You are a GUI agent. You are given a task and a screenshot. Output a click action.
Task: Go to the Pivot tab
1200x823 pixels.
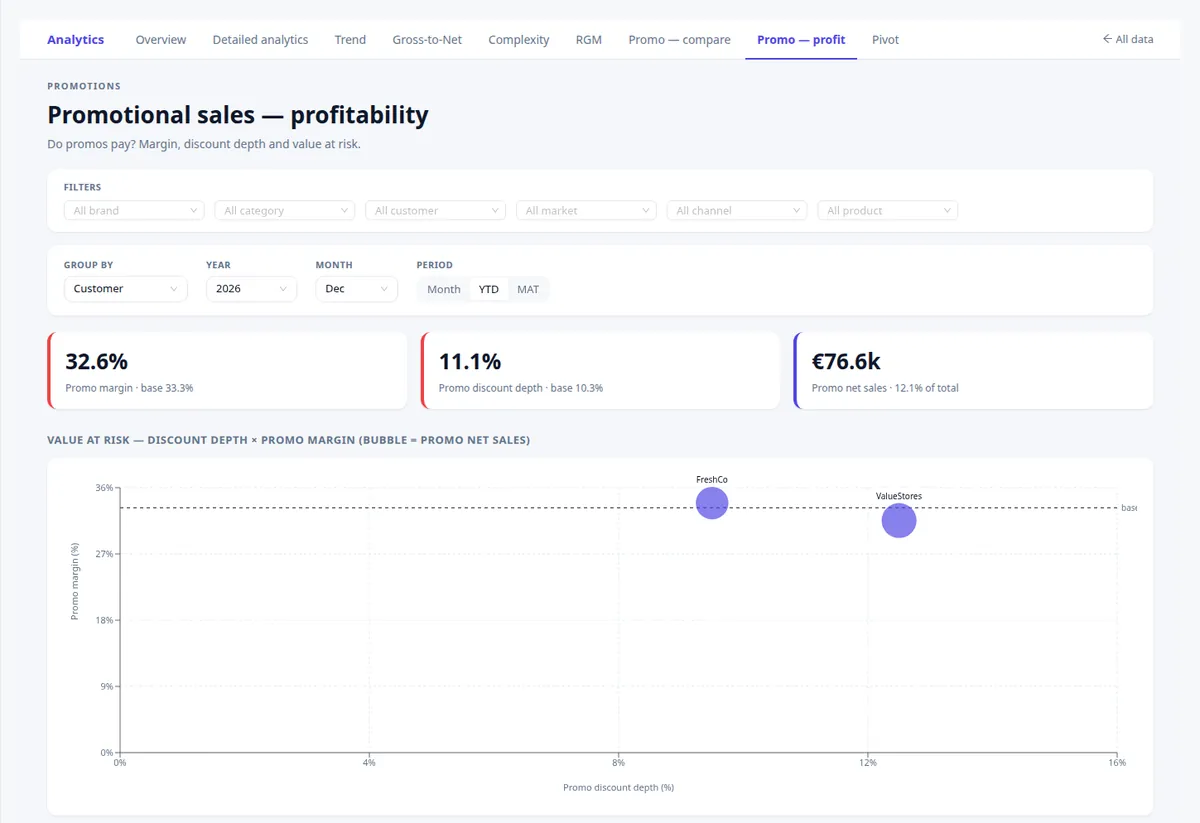(885, 39)
